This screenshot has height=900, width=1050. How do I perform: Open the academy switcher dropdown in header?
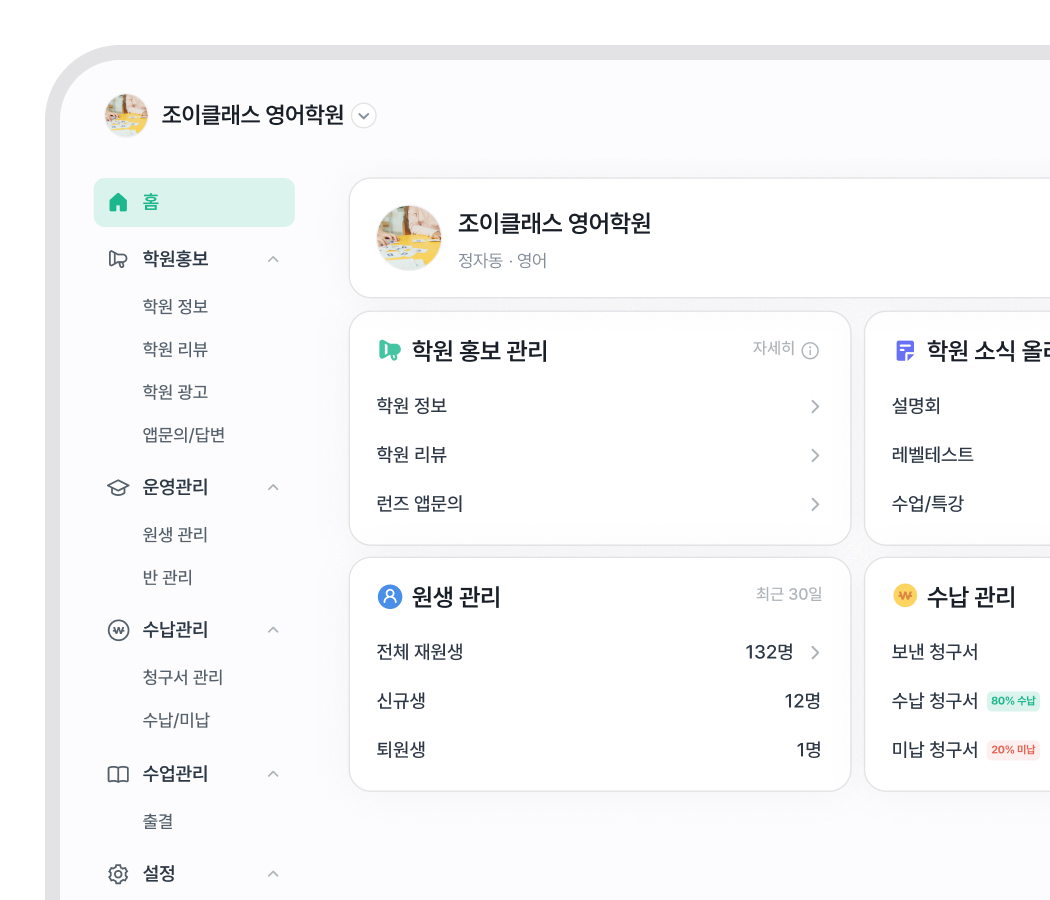(365, 116)
